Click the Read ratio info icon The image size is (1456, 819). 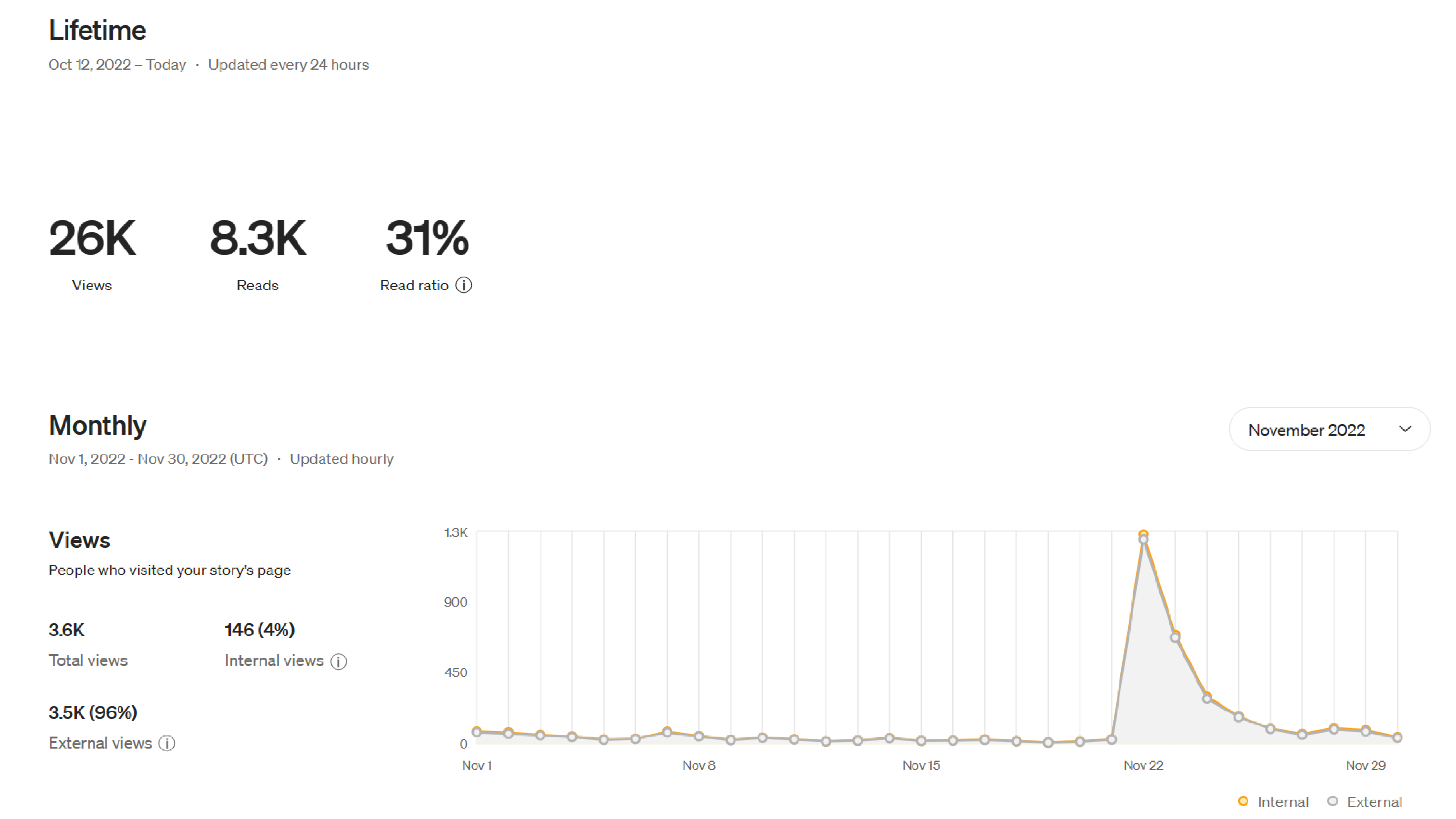point(463,286)
